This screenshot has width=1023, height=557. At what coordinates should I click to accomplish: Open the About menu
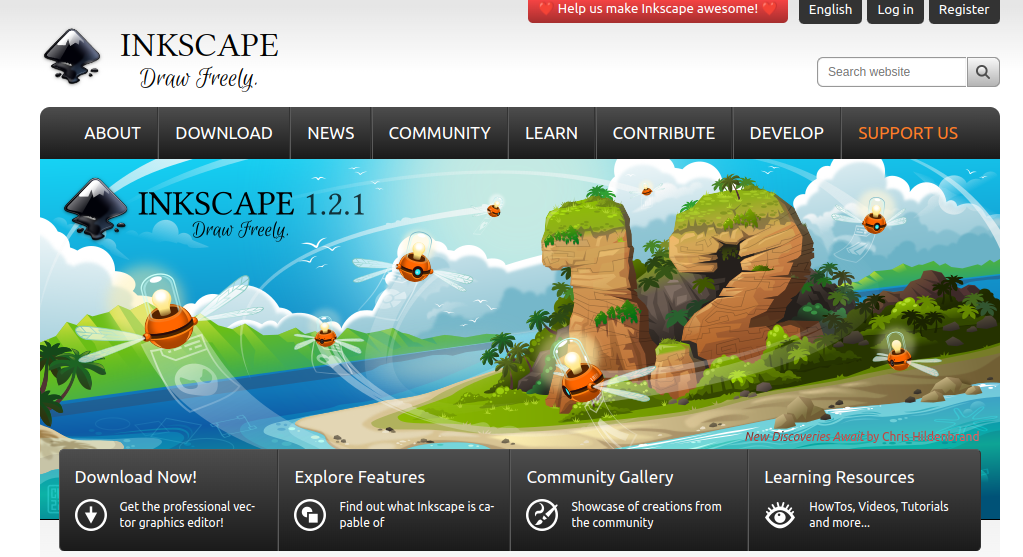click(112, 133)
